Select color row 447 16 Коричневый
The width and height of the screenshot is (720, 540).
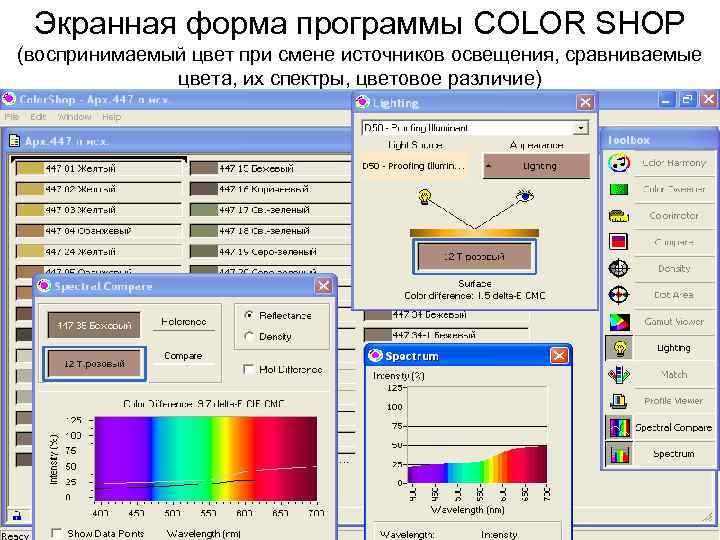pyautogui.click(x=271, y=189)
